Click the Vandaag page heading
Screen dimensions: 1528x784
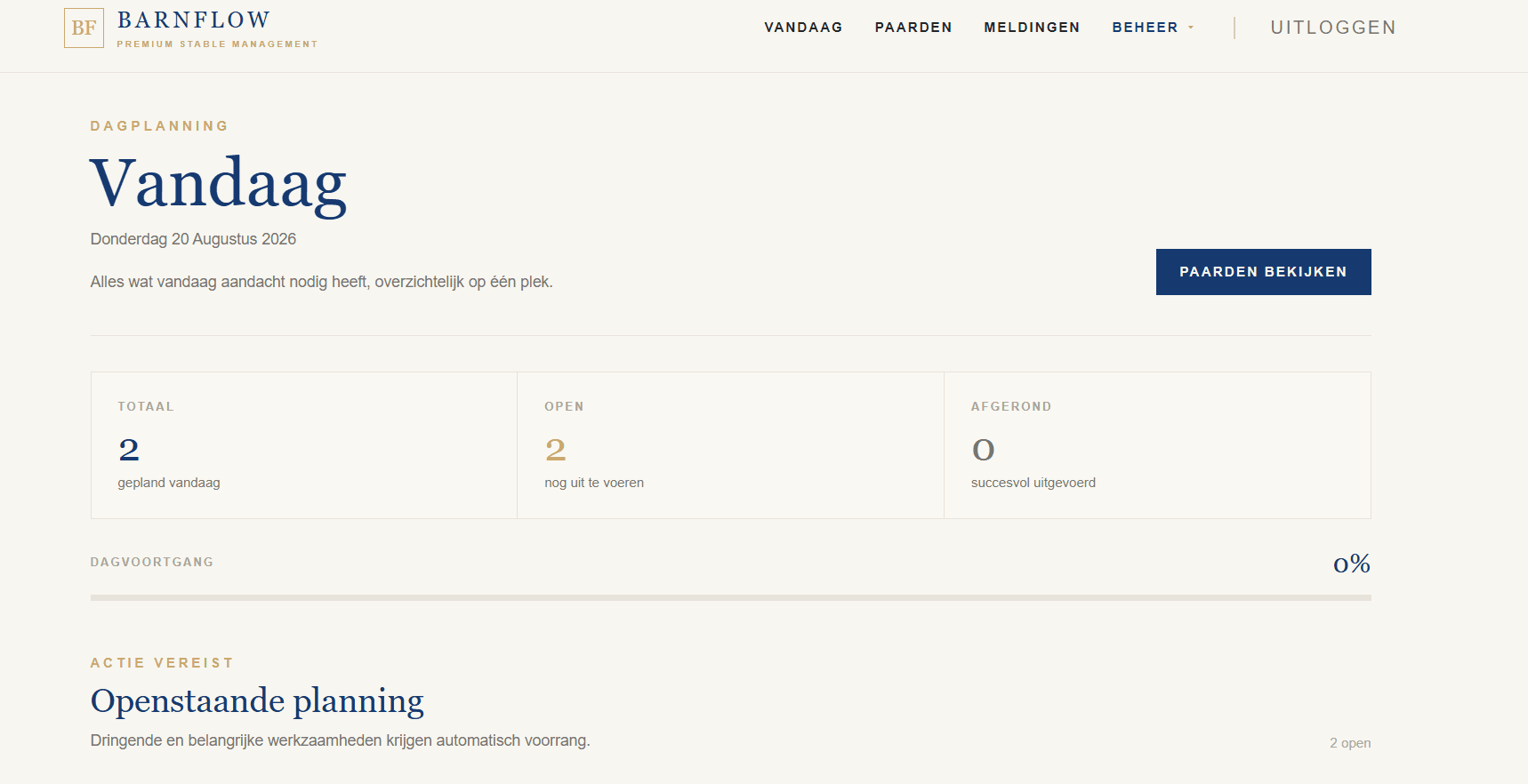[219, 184]
